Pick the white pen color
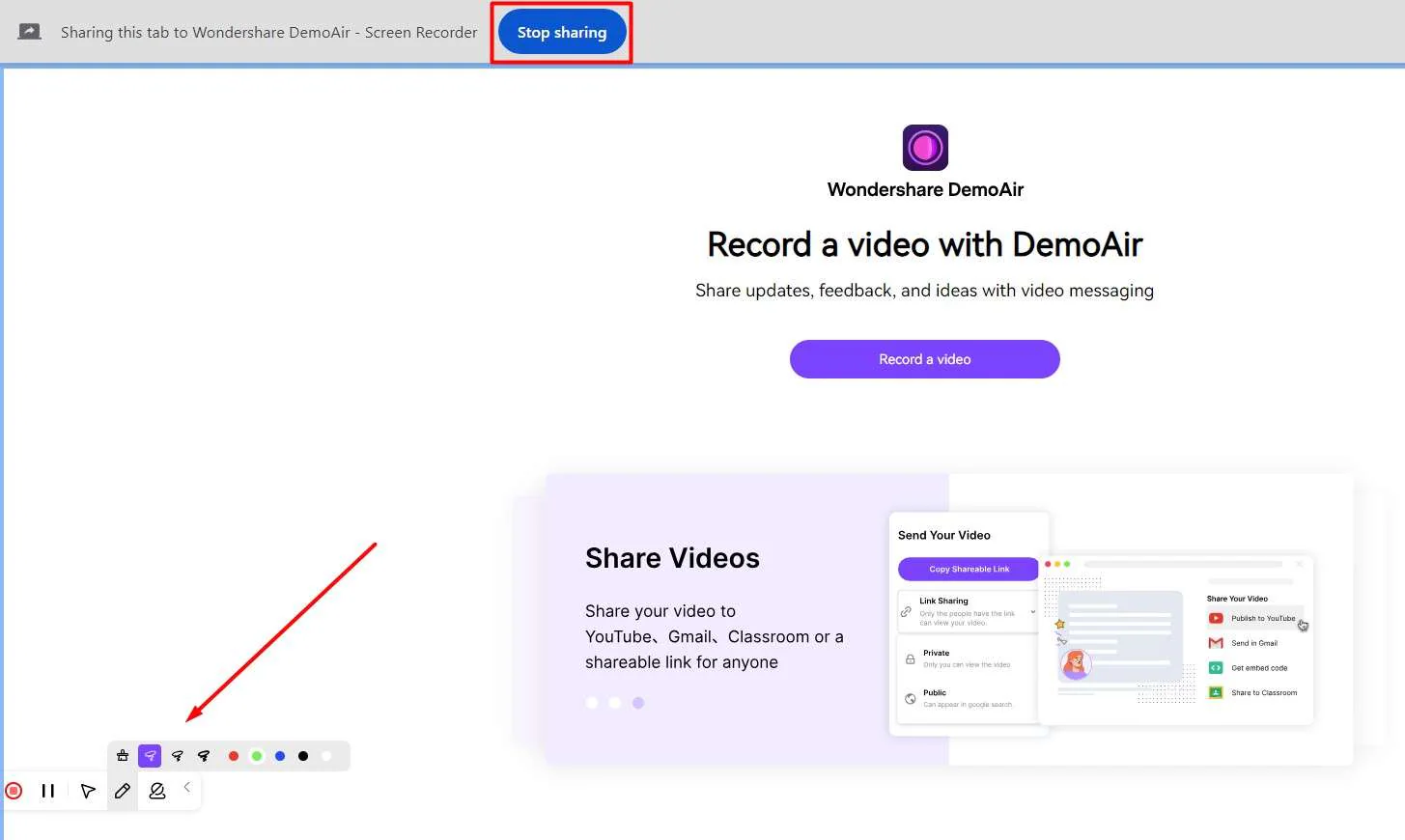 (x=326, y=756)
